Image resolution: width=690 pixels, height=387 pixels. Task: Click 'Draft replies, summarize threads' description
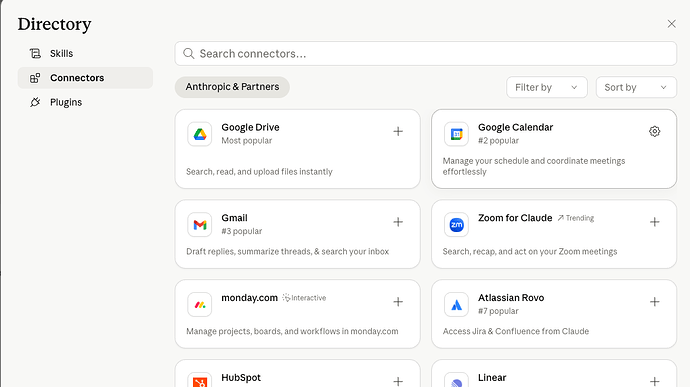tap(287, 251)
